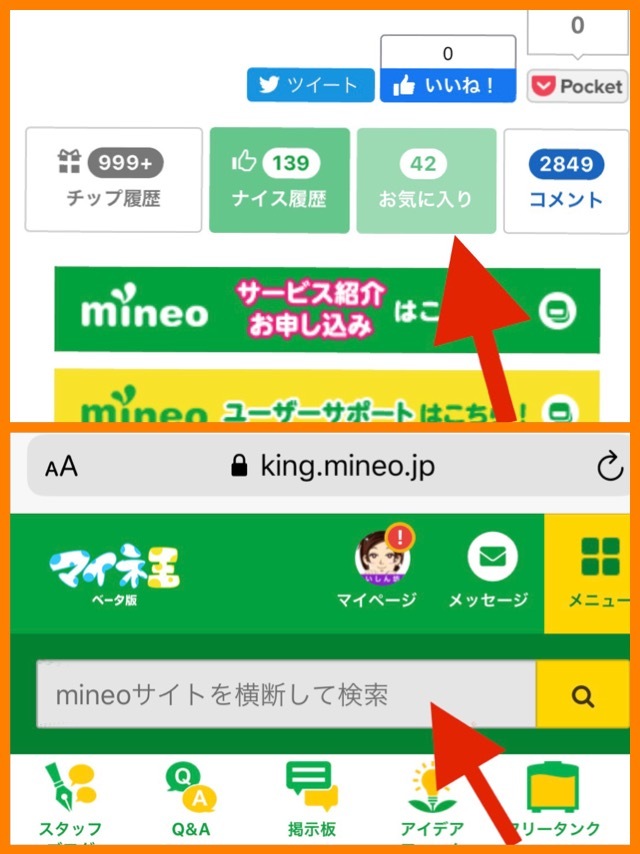Image resolution: width=640 pixels, height=854 pixels.
Task: Tap the king.mineo.jp address field
Action: click(332, 466)
